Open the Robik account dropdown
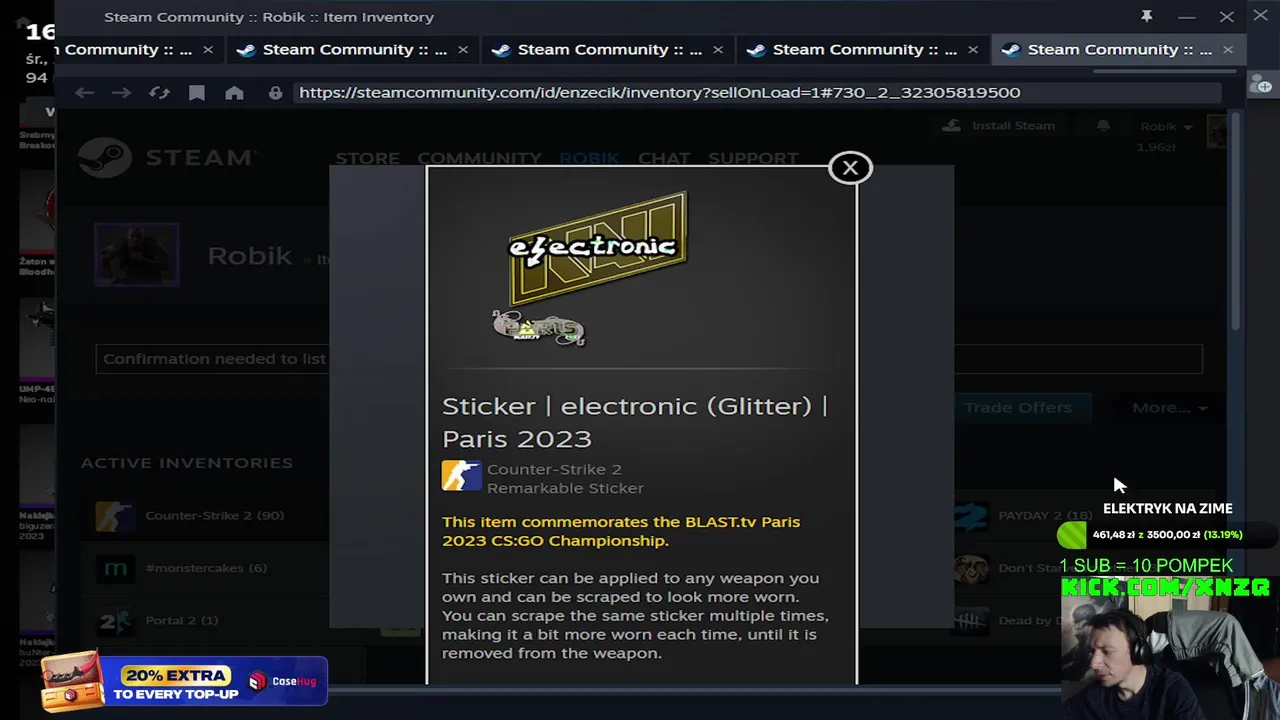Screen dimensions: 1280x720 [x=1166, y=127]
